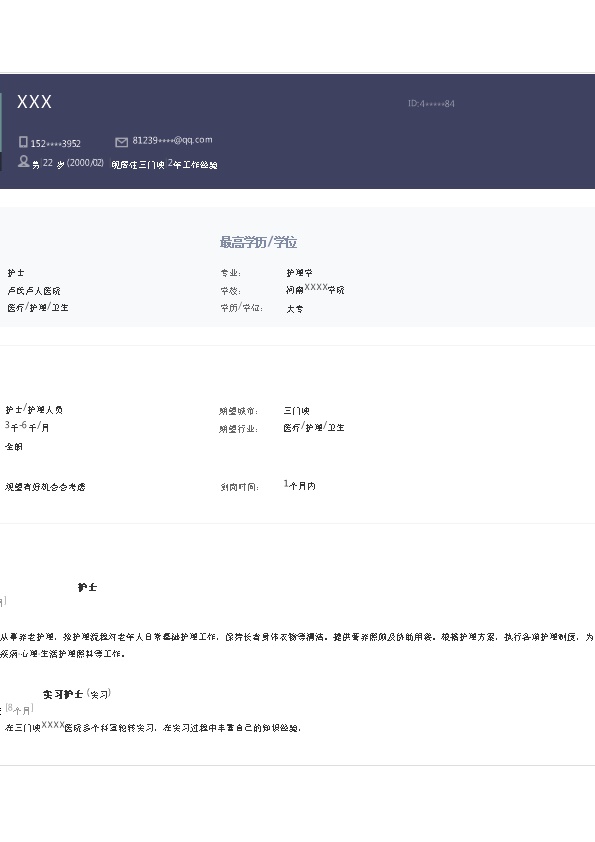The image size is (595, 842).
Task: Click the 从事养老护理 job description line
Action: pyautogui.click(x=296, y=637)
